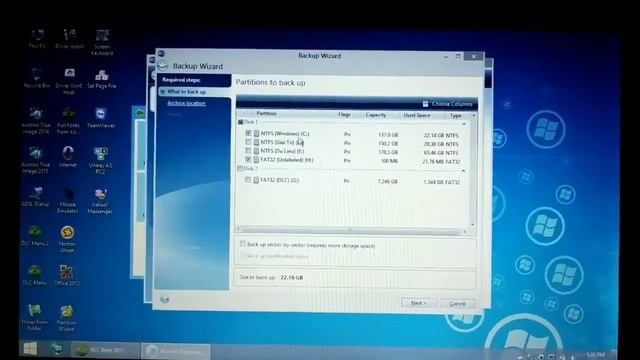
Task: Click the Choose Columns icon
Action: pos(425,104)
